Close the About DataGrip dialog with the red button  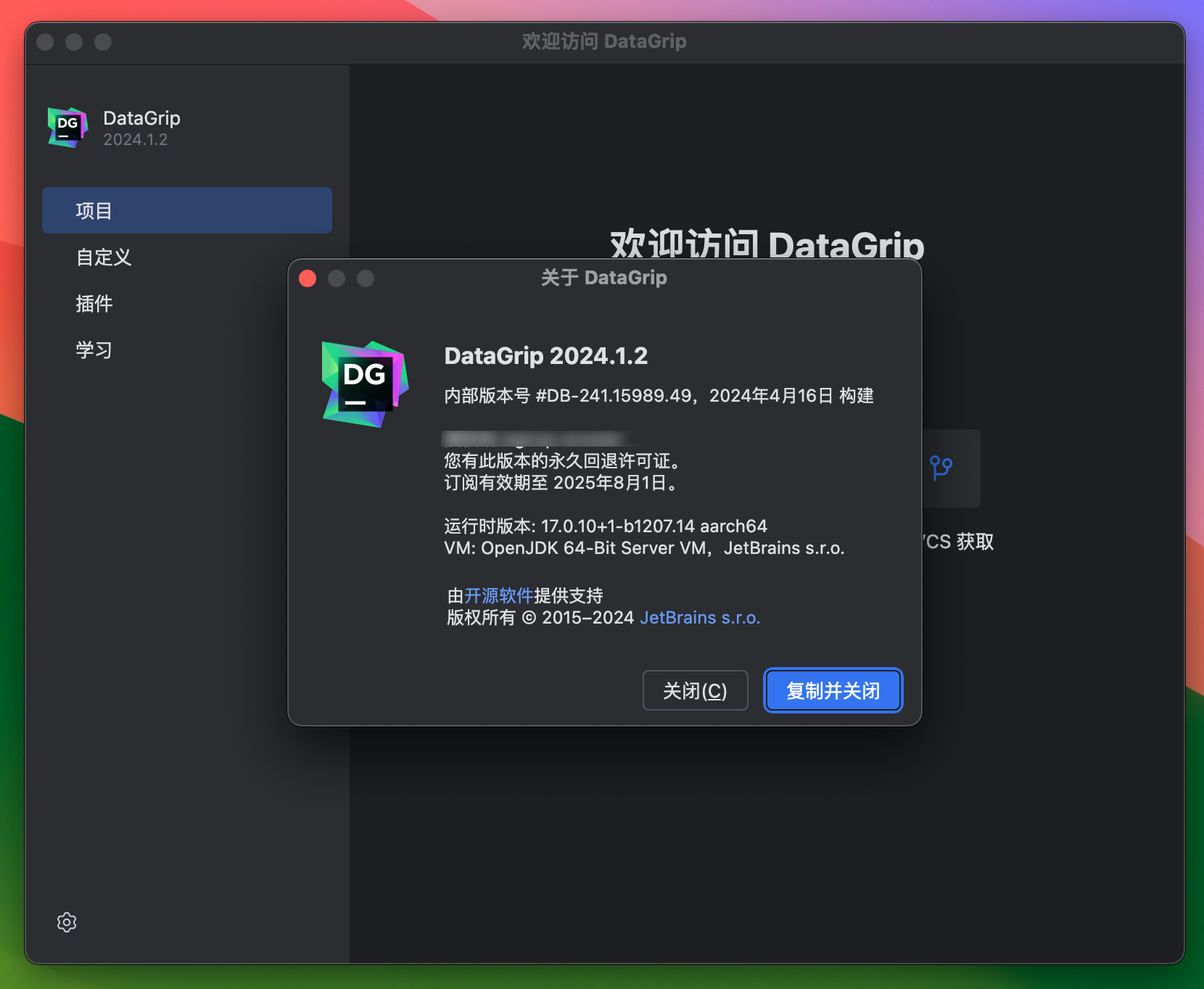pyautogui.click(x=308, y=278)
